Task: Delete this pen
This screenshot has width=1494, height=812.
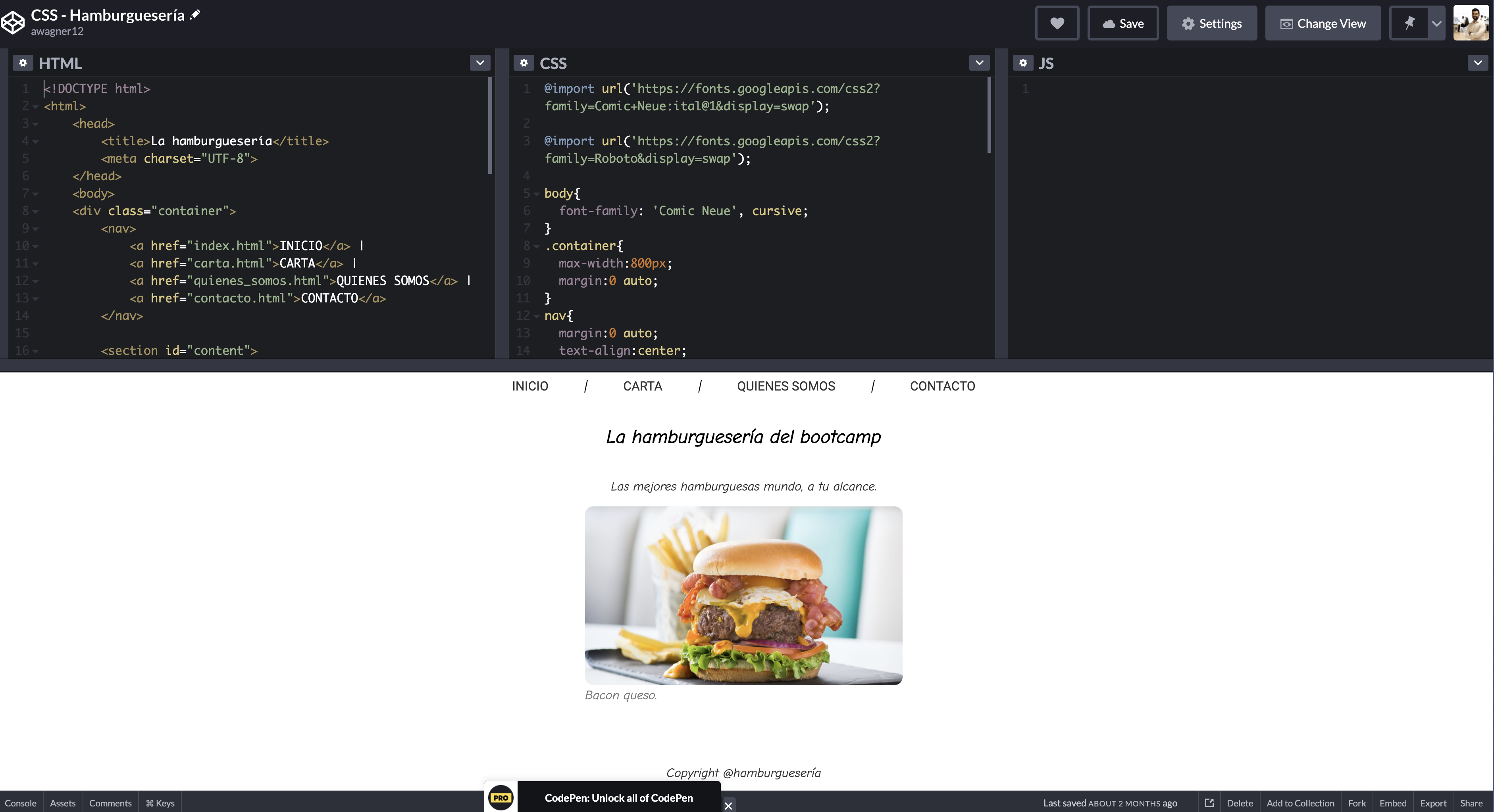Action: point(1240,803)
